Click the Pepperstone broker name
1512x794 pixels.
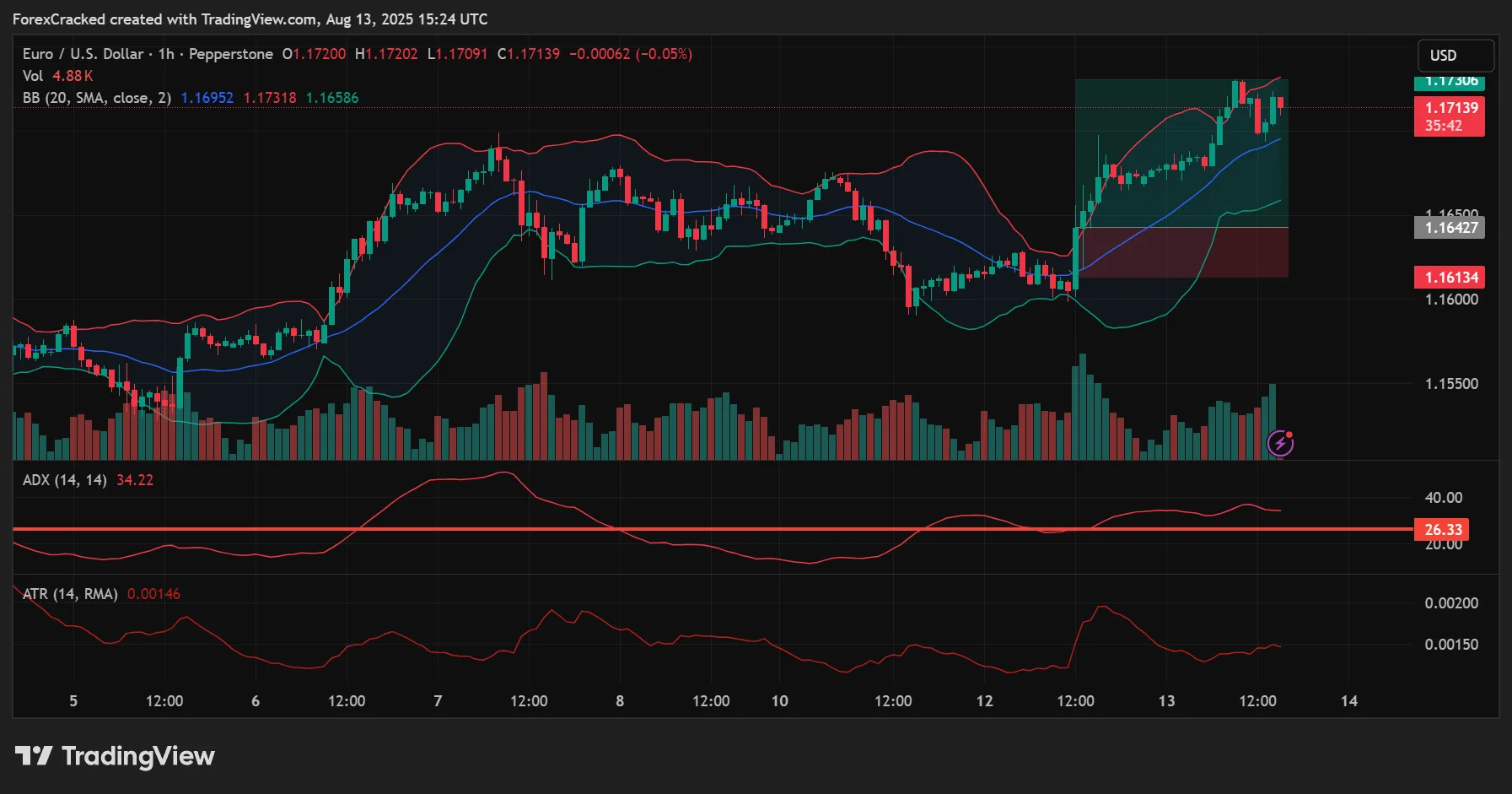pos(229,53)
